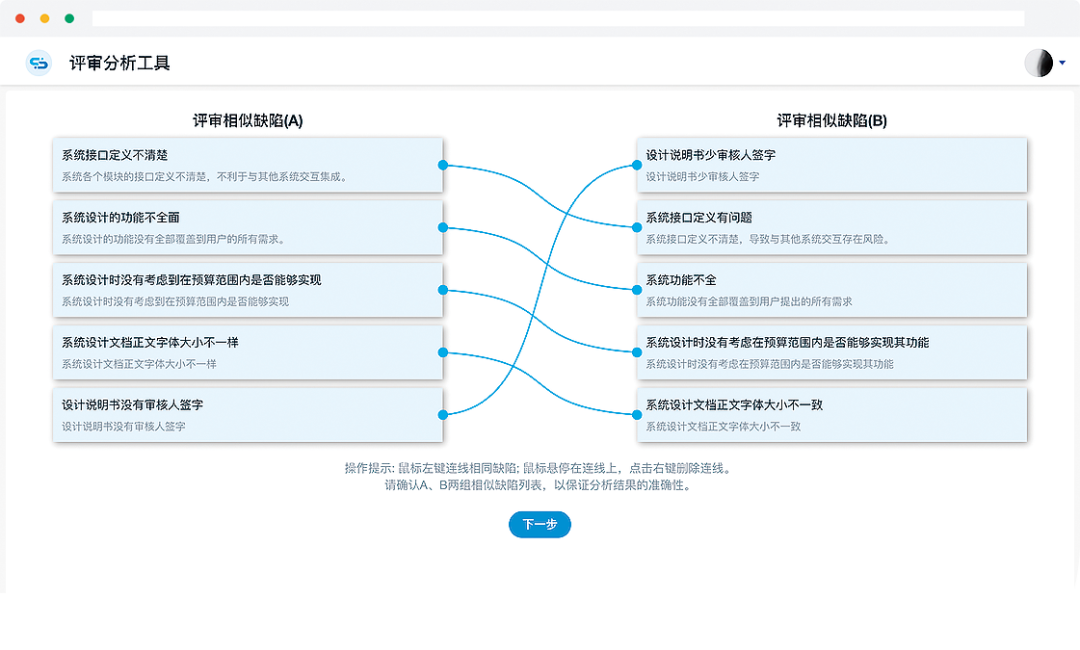The height and width of the screenshot is (650, 1080).
Task: Click the yellow minimize traffic light dot
Action: coord(42,18)
